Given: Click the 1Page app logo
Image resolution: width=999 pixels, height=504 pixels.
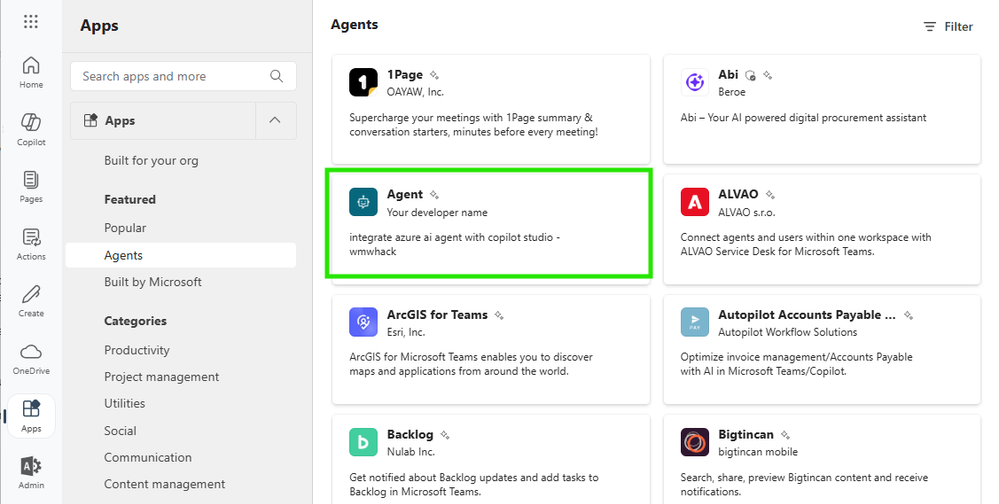Looking at the screenshot, I should [363, 82].
